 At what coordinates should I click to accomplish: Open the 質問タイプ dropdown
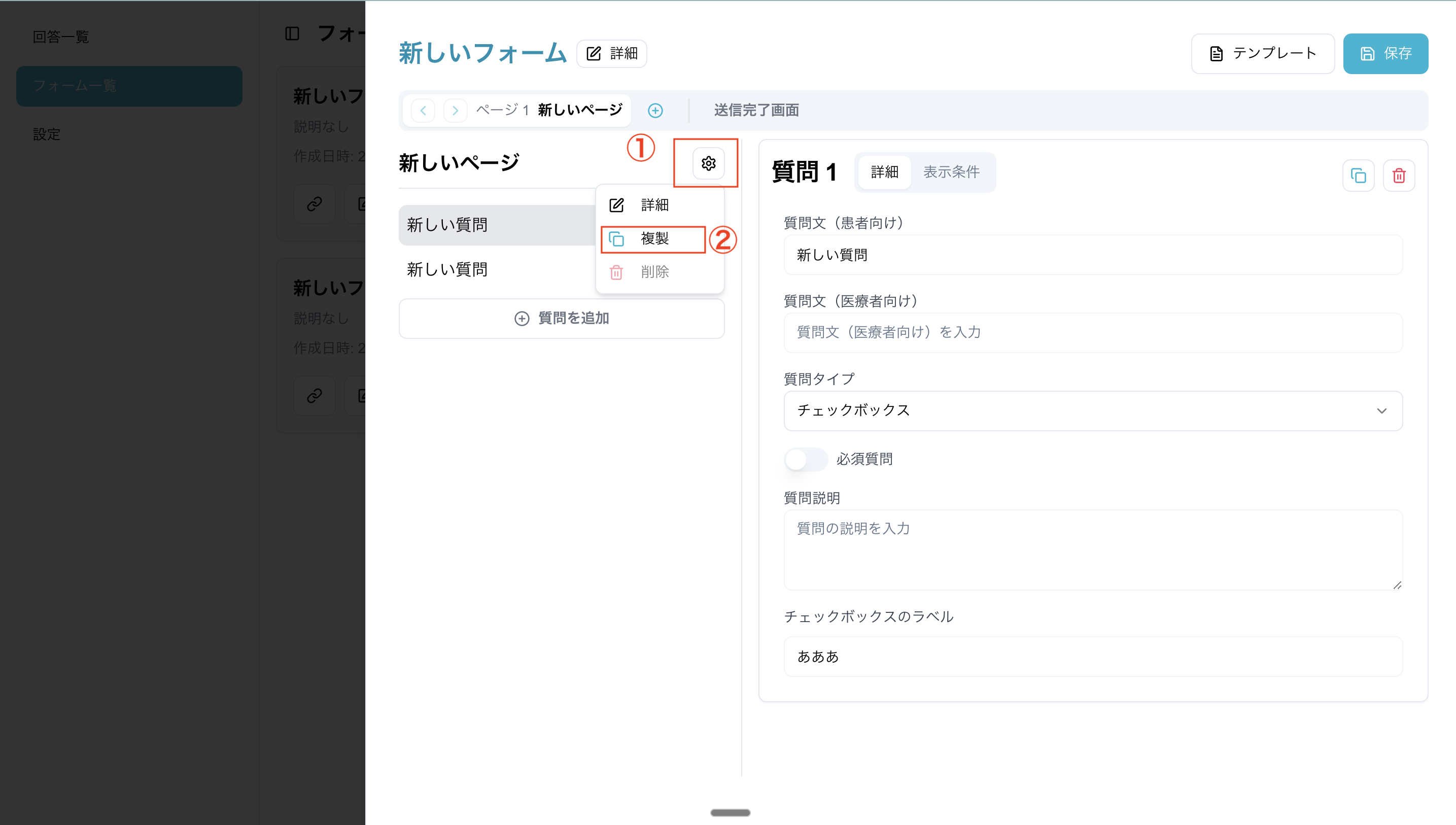pos(1092,411)
